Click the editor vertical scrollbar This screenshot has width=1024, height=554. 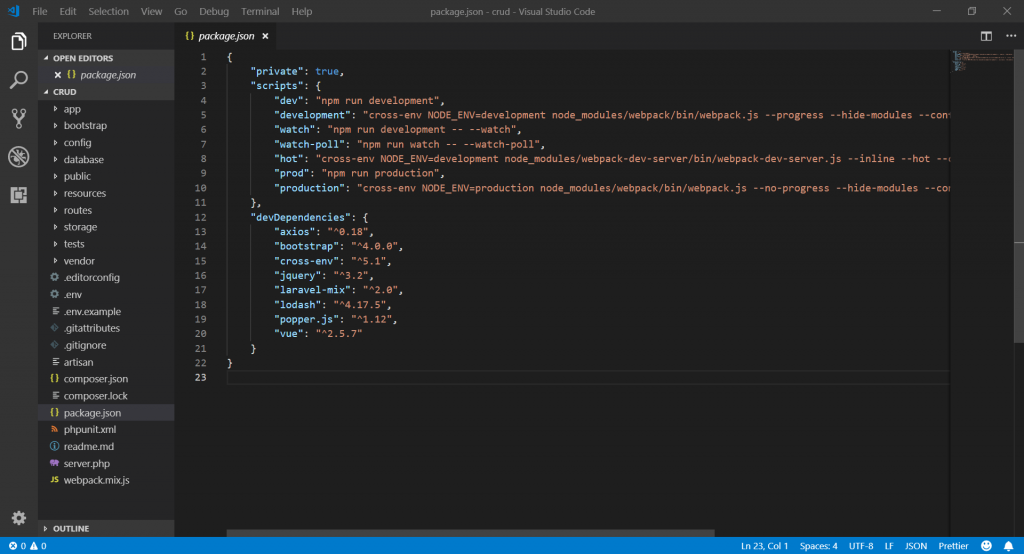(1019, 196)
